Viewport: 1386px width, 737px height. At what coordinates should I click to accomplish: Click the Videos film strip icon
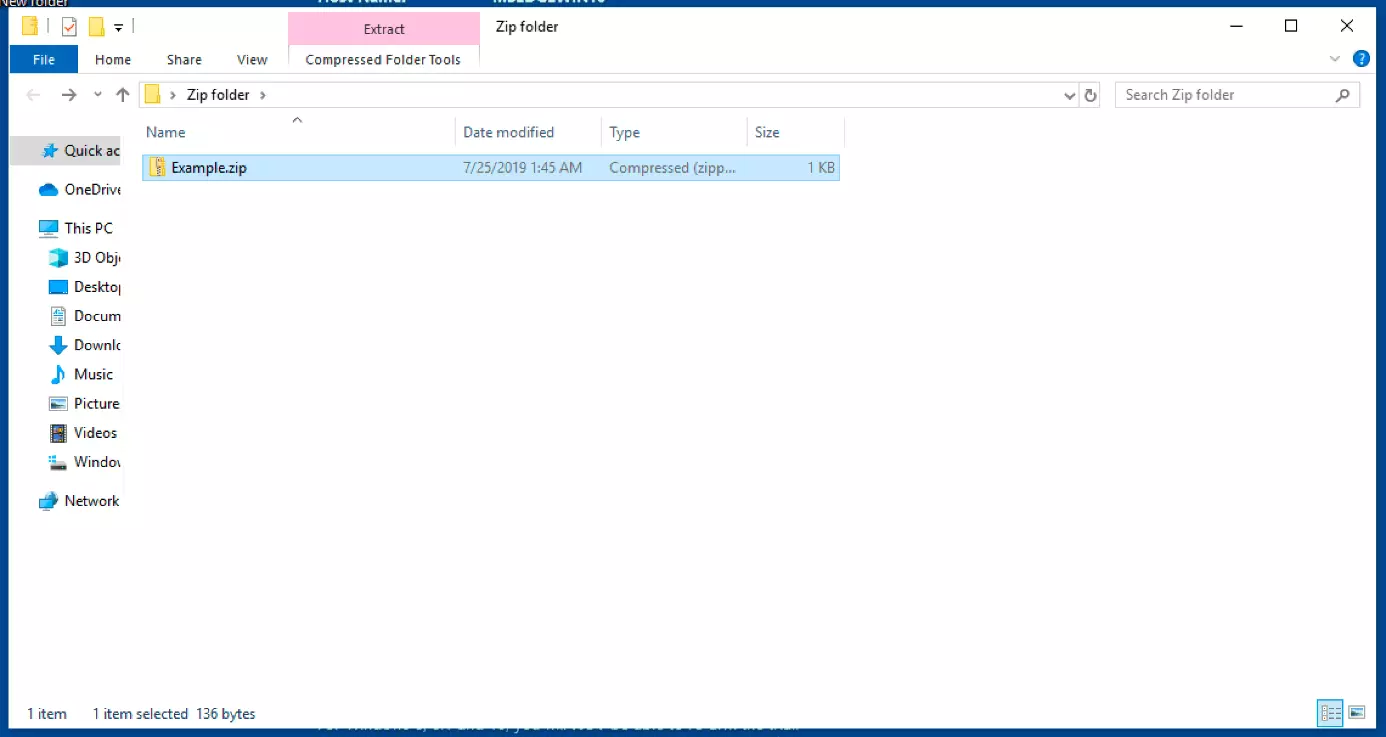(58, 433)
